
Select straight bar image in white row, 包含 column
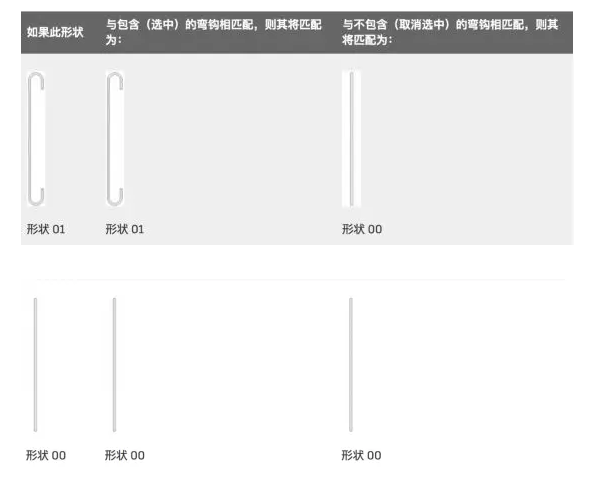coord(114,365)
